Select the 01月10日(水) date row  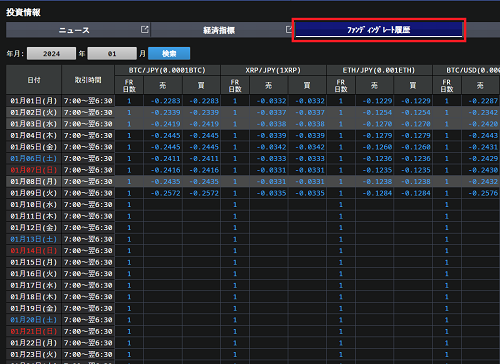point(34,204)
